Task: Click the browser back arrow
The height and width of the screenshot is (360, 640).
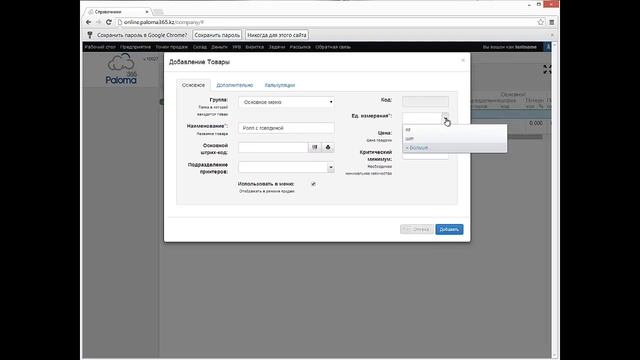Action: pyautogui.click(x=89, y=22)
